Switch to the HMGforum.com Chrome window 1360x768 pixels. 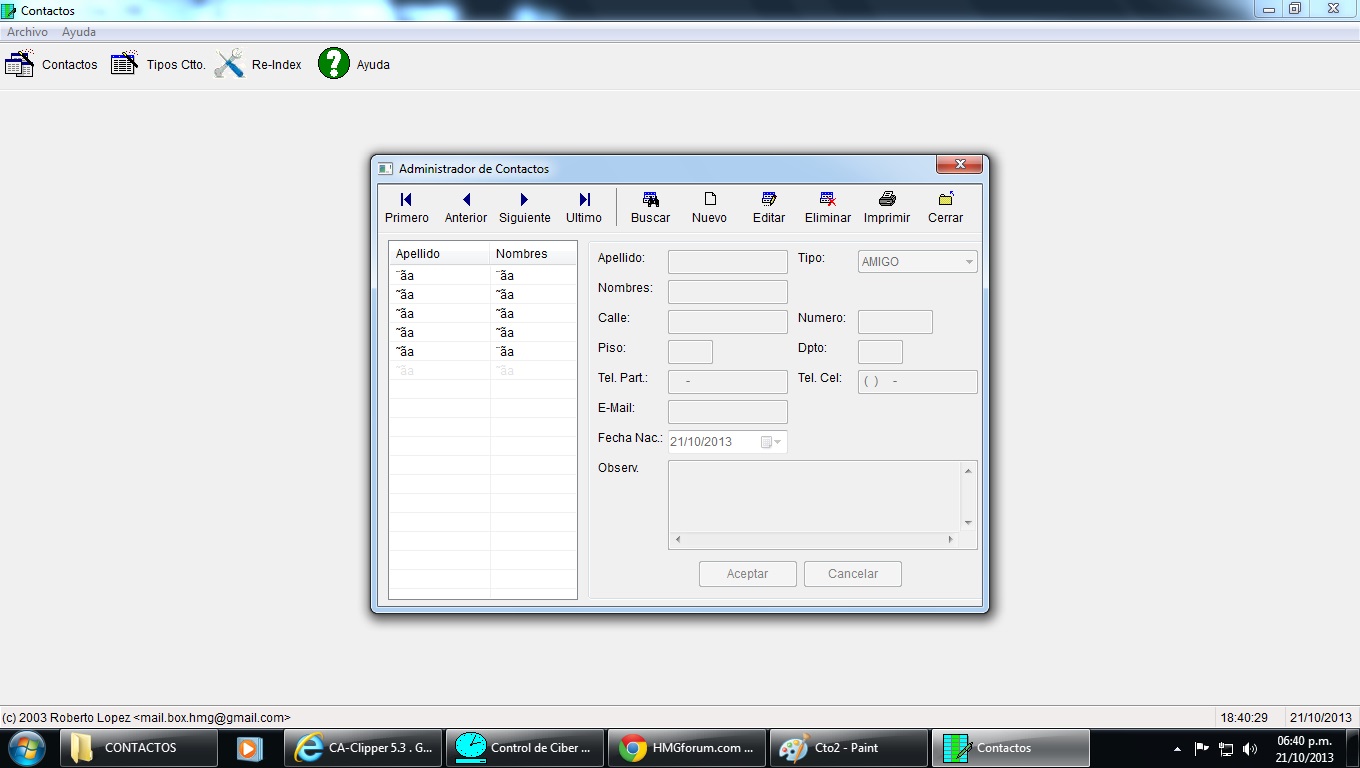pyautogui.click(x=686, y=748)
